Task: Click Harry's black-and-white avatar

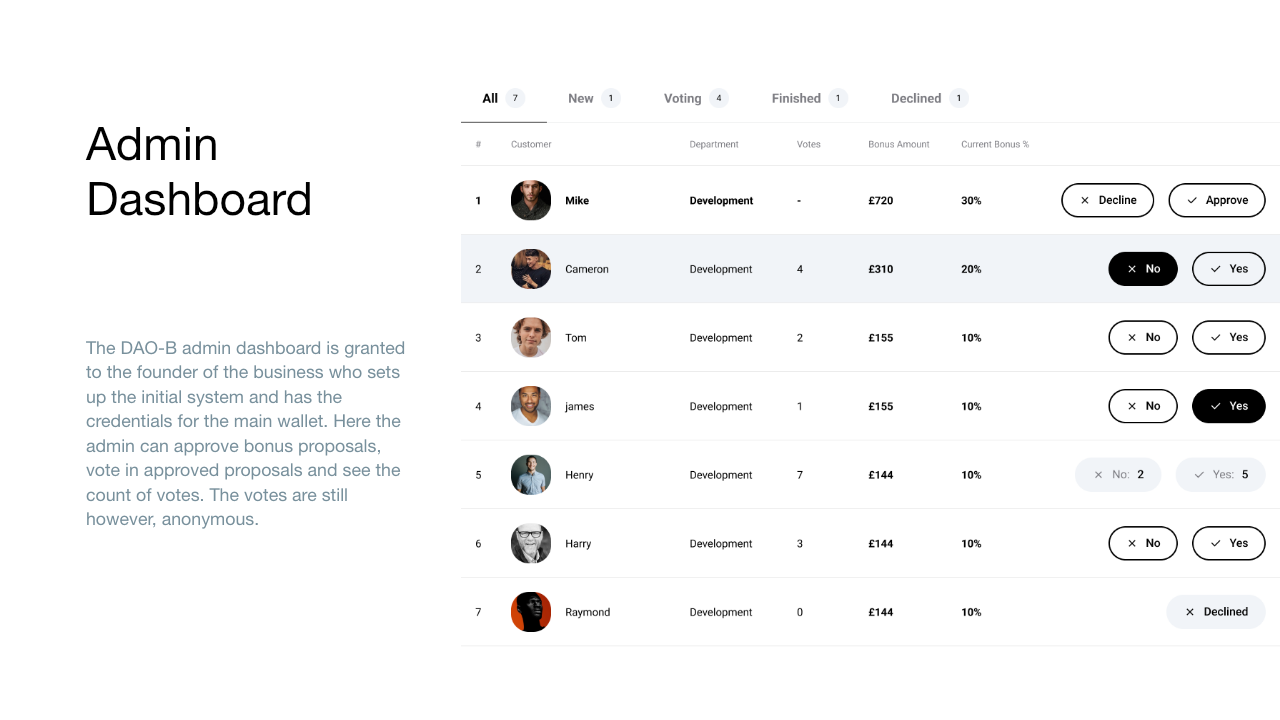Action: point(531,543)
